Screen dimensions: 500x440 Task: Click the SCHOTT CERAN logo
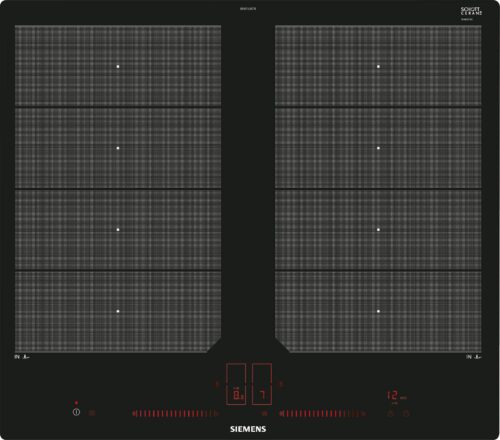click(x=471, y=12)
